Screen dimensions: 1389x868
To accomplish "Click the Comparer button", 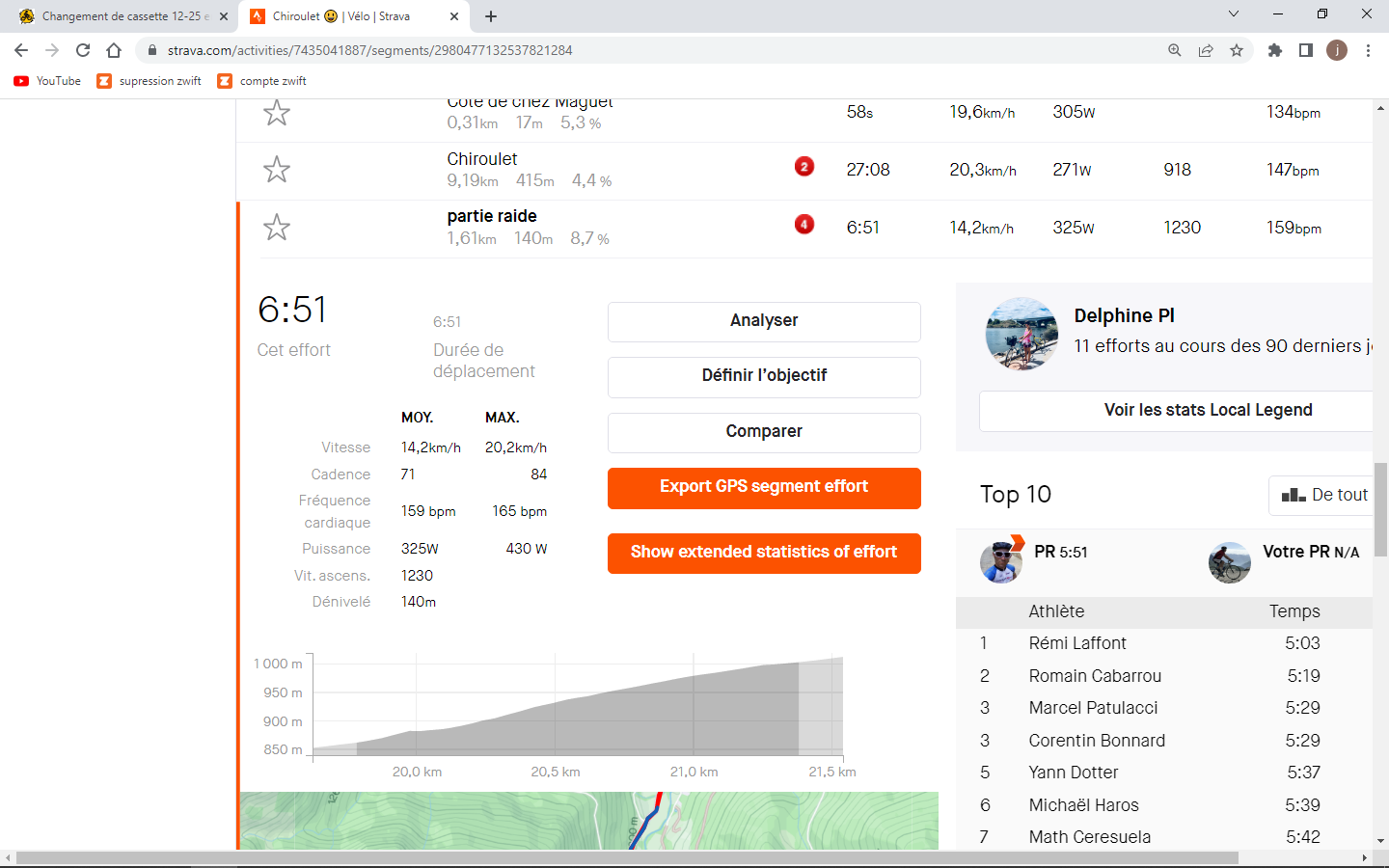I will [x=764, y=432].
